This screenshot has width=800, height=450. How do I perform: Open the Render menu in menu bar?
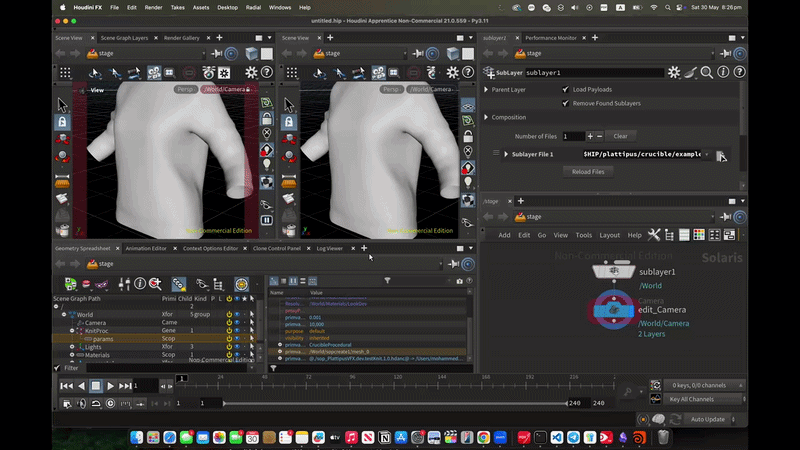(153, 8)
